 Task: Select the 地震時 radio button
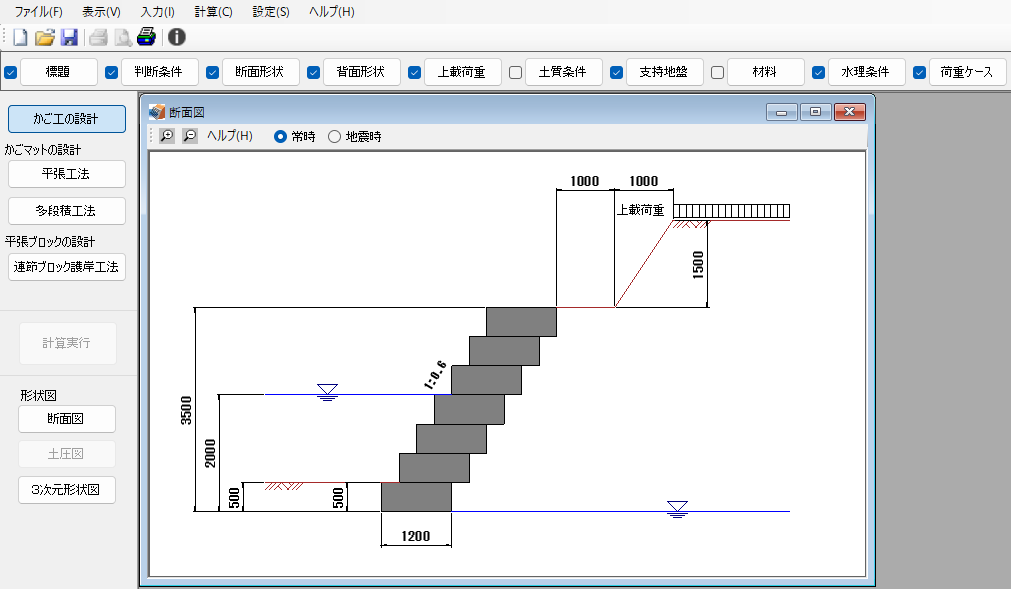[334, 137]
